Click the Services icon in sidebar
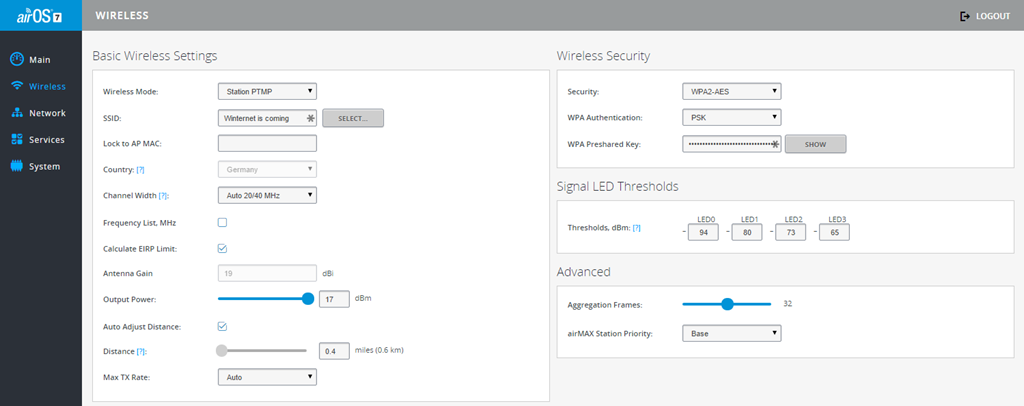The height and width of the screenshot is (406, 1024). coord(18,140)
